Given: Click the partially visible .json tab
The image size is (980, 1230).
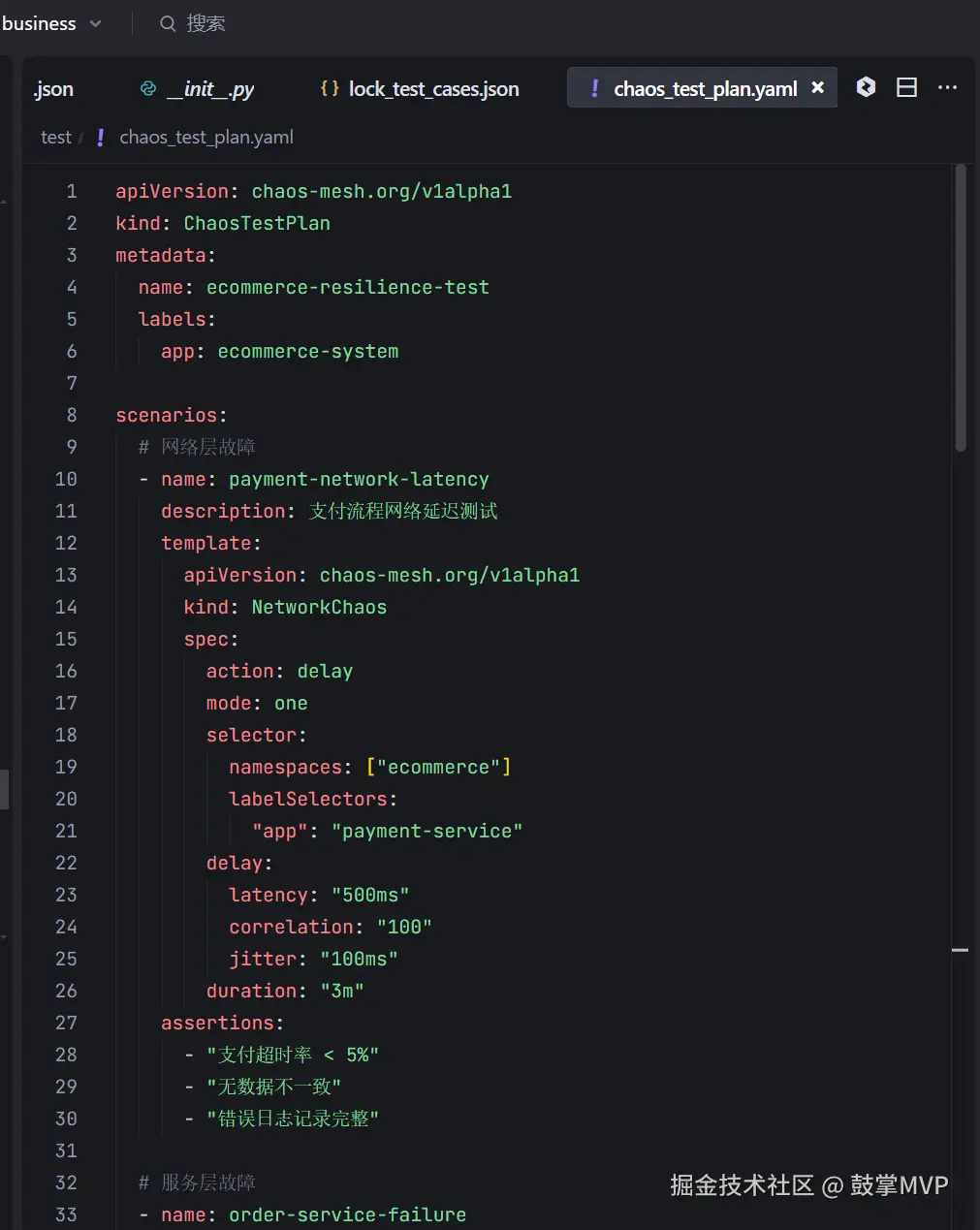Looking at the screenshot, I should click(x=53, y=89).
